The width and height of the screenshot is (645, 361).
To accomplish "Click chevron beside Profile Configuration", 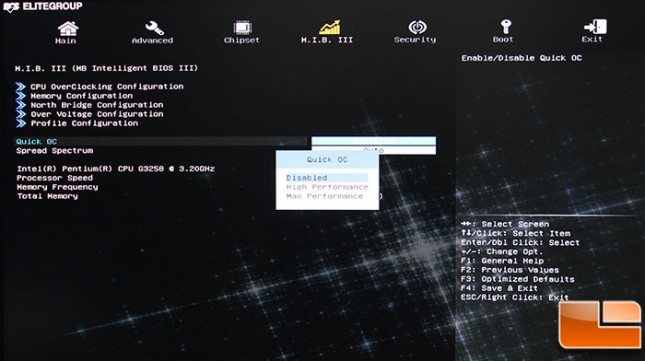I will click(21, 123).
